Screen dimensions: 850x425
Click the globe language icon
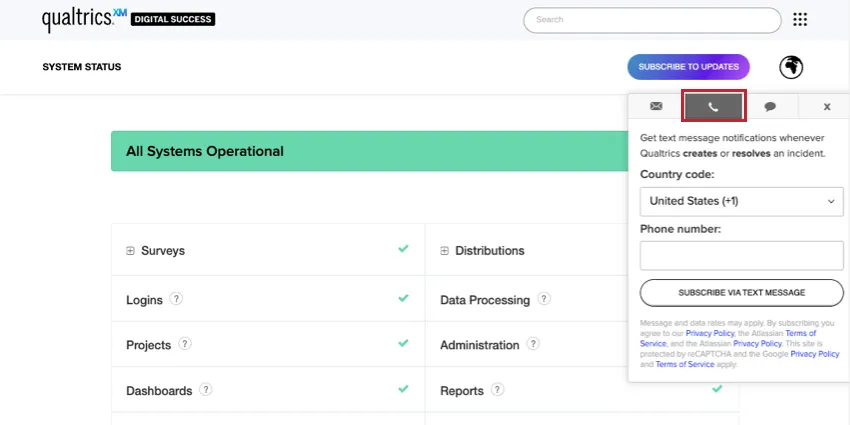point(792,67)
